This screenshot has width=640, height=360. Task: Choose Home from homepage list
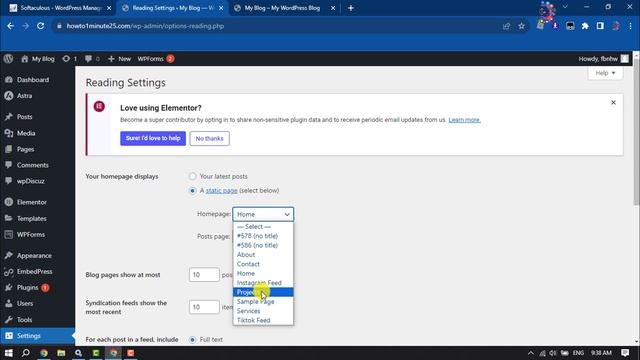pos(263,273)
